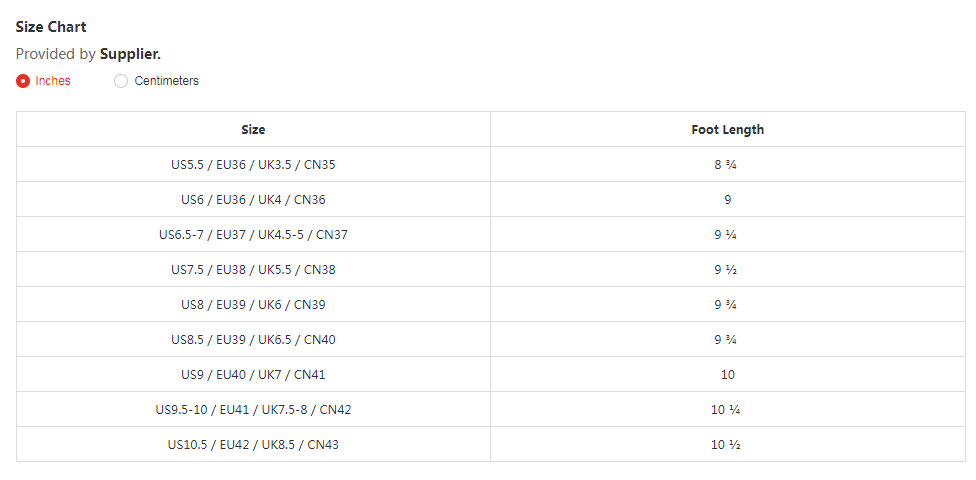Select the Inches radio button
The height and width of the screenshot is (480, 976).
23,81
